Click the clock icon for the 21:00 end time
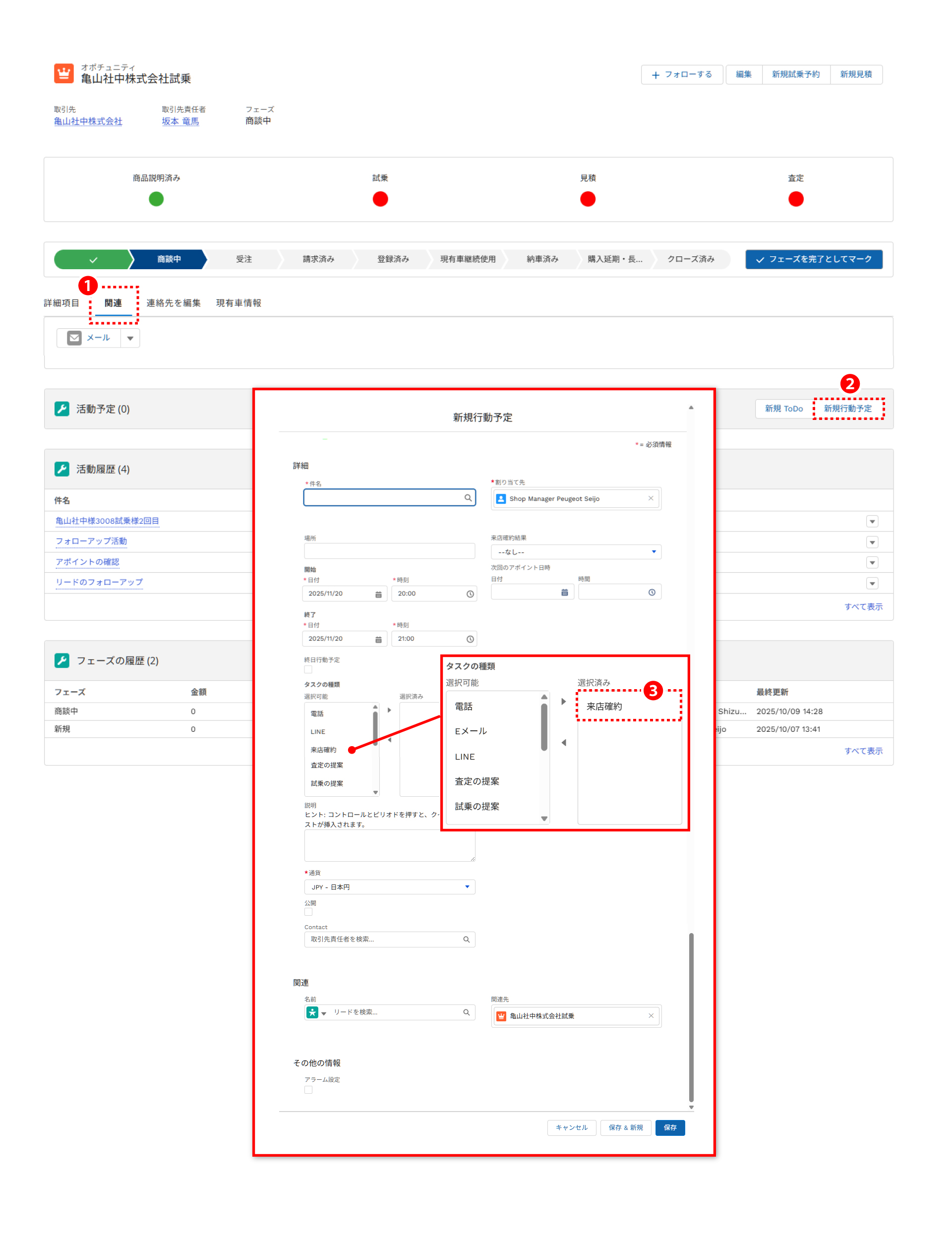The height and width of the screenshot is (1236, 952). click(x=470, y=639)
